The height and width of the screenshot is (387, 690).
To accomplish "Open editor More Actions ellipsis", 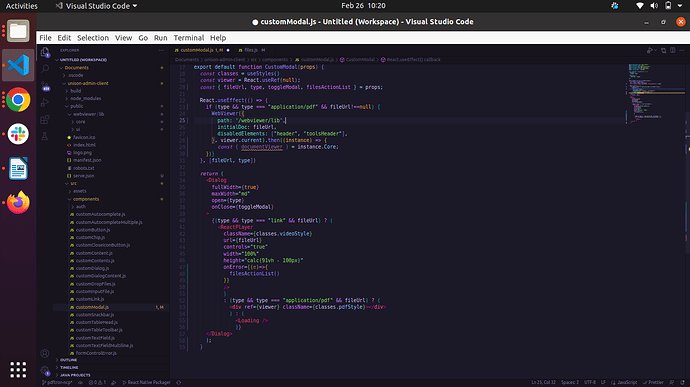I will pyautogui.click(x=682, y=50).
